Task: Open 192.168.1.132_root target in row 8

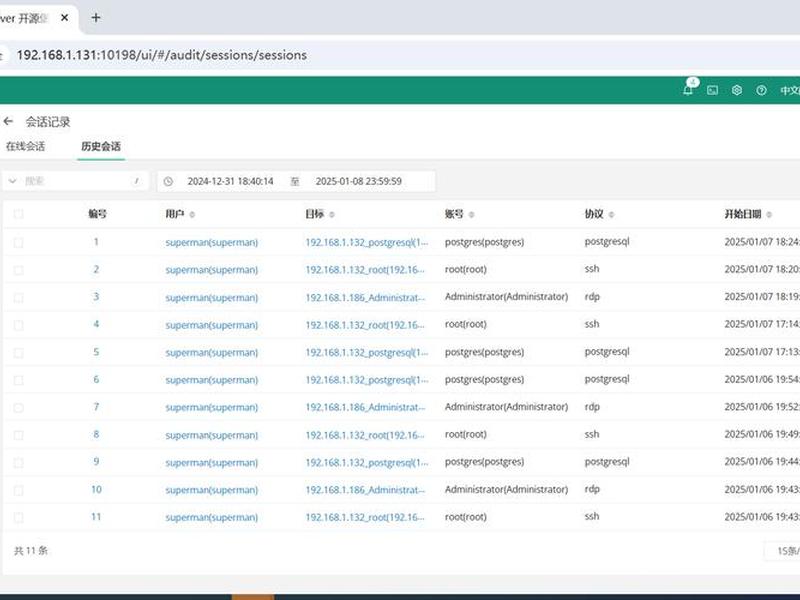Action: [365, 435]
